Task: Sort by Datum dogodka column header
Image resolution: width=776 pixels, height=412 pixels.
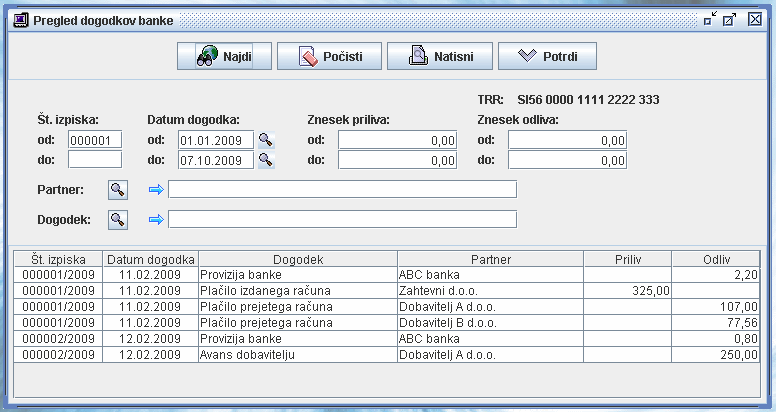Action: [151, 259]
